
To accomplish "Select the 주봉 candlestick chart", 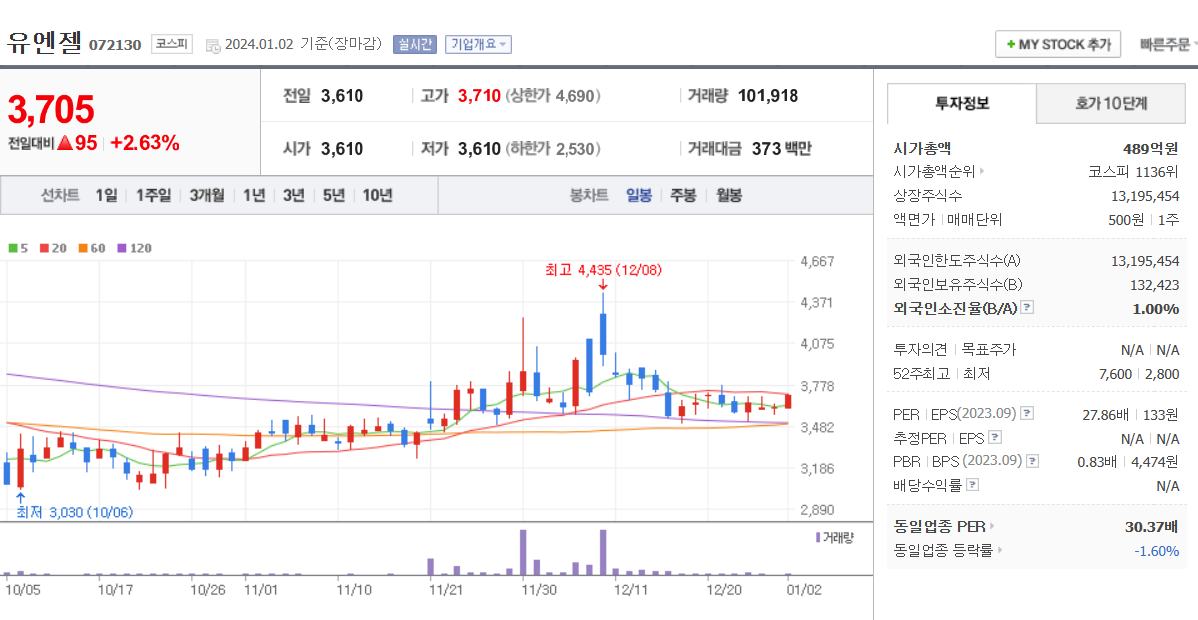I will 683,195.
